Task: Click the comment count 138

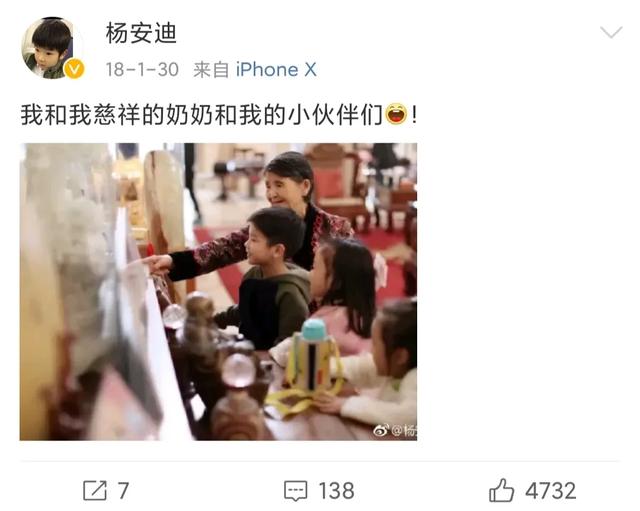Action: click(336, 491)
